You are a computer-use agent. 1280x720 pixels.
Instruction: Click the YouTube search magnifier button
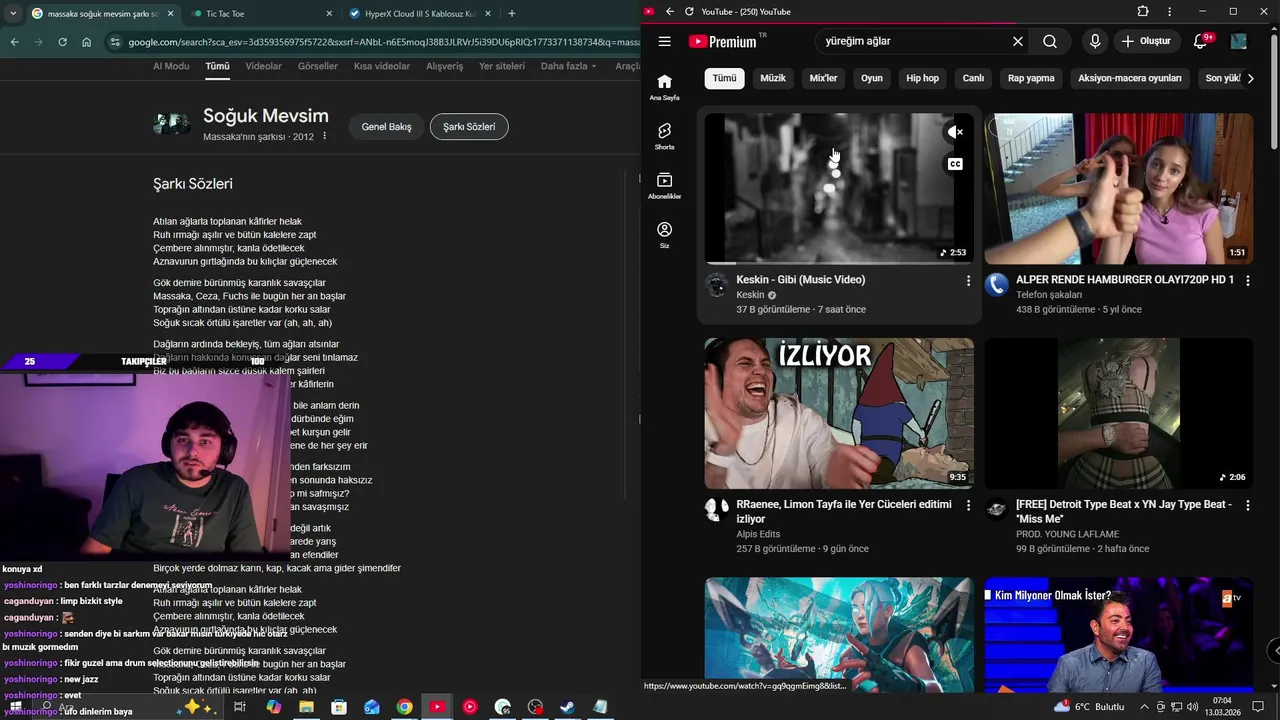(x=1050, y=41)
